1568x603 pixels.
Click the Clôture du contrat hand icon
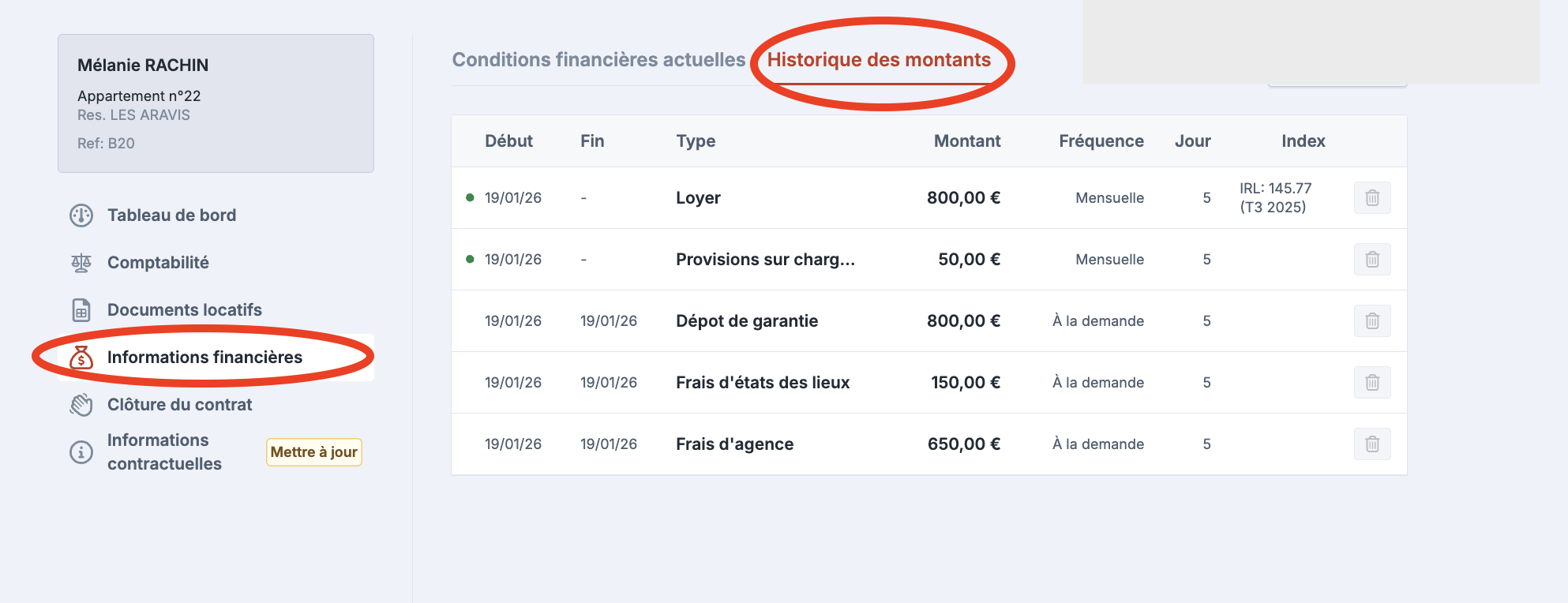(x=81, y=405)
